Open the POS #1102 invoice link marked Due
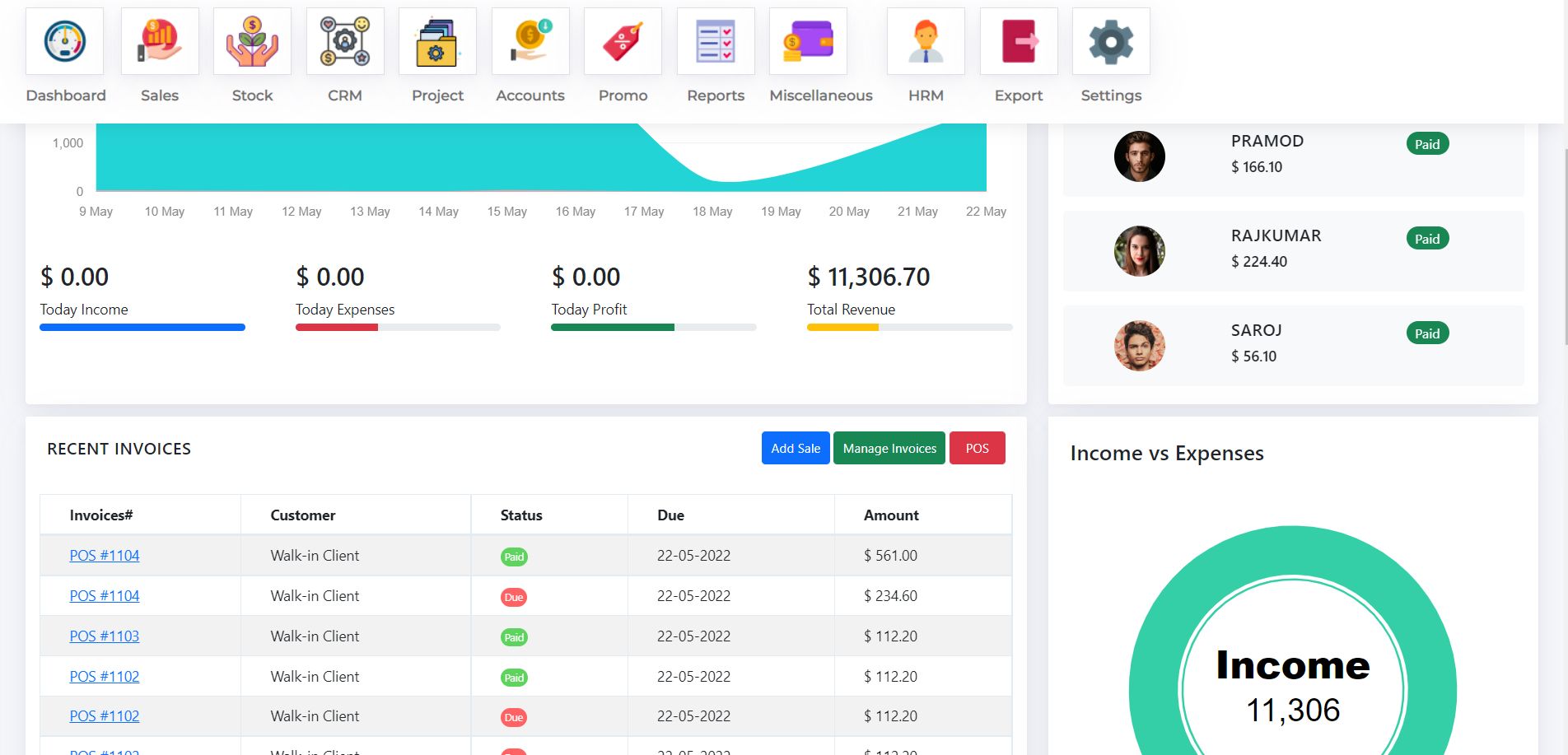 (105, 716)
